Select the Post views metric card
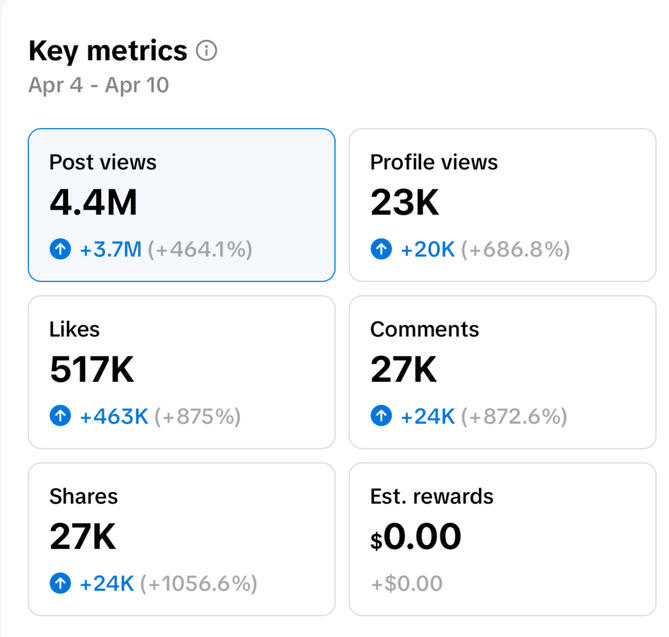Screen dimensions: 669x637 click(x=181, y=205)
